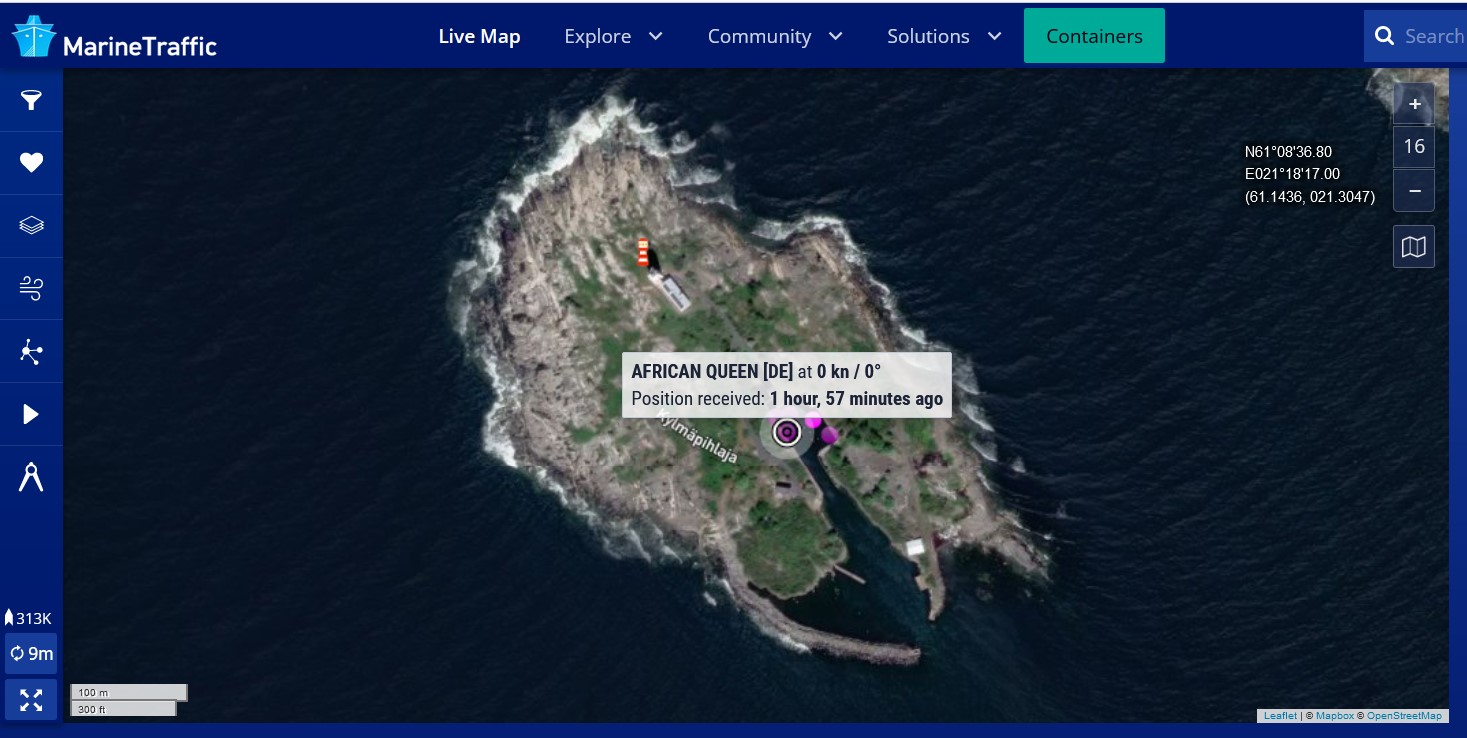Switch the map type with map icon

pyautogui.click(x=1413, y=247)
